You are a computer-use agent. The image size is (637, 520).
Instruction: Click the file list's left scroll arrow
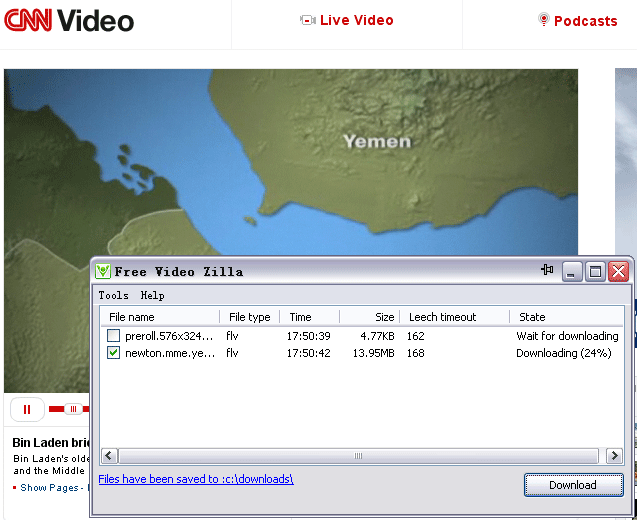tap(109, 455)
